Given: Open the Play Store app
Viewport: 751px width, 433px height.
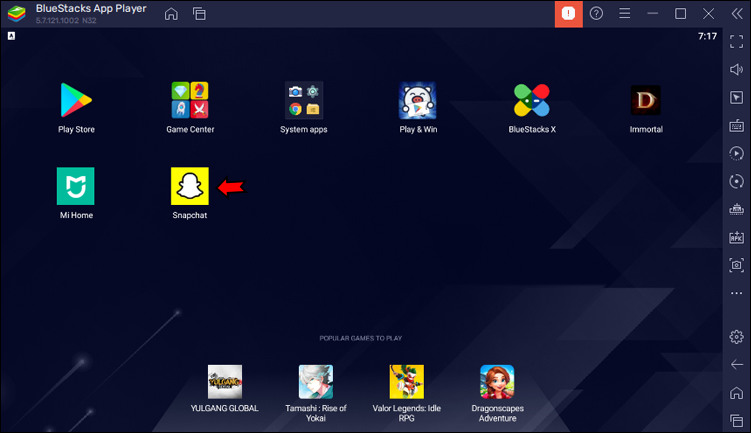Looking at the screenshot, I should [x=76, y=100].
